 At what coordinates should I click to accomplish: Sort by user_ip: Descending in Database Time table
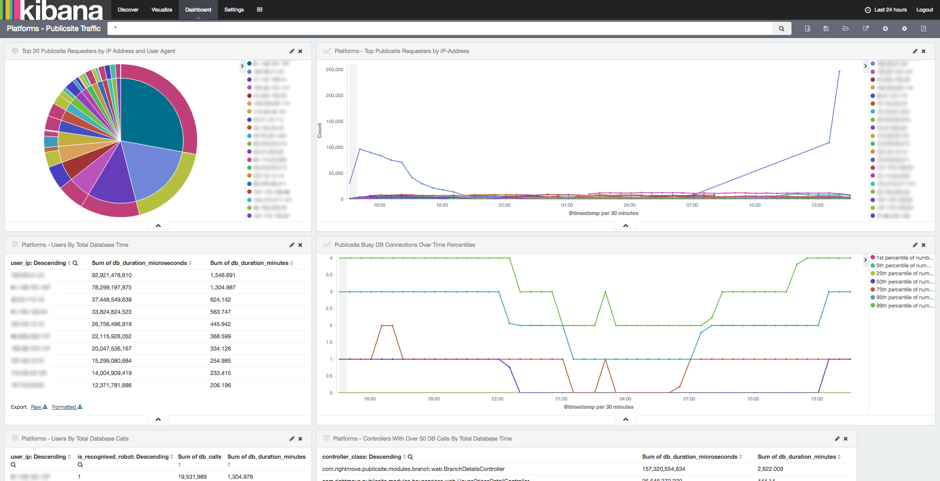[x=40, y=263]
